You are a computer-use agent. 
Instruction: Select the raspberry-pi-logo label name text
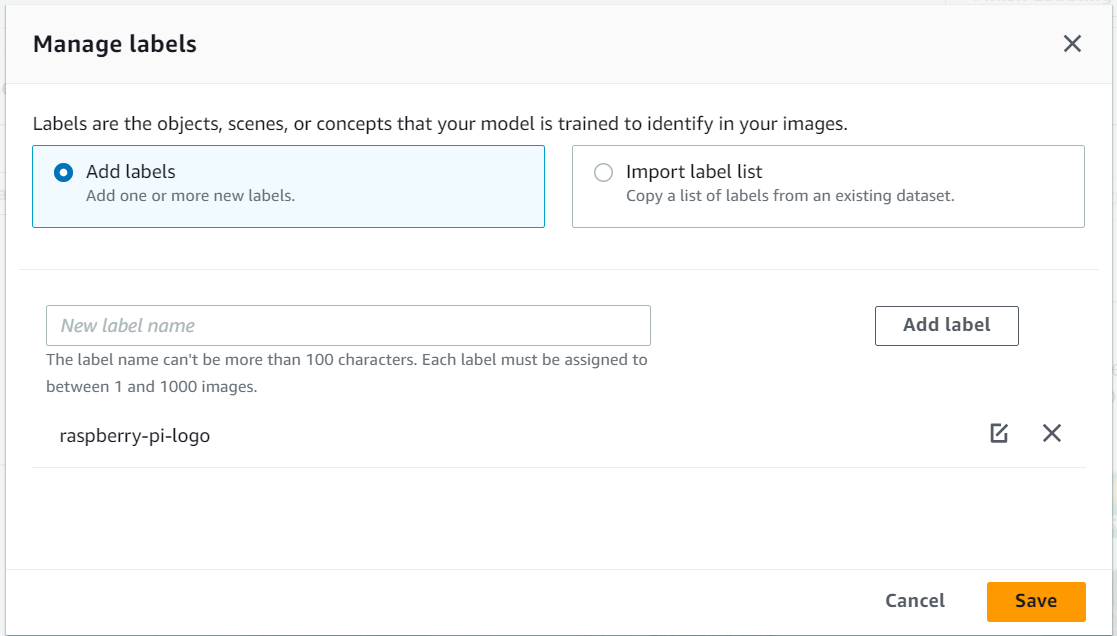pyautogui.click(x=135, y=436)
